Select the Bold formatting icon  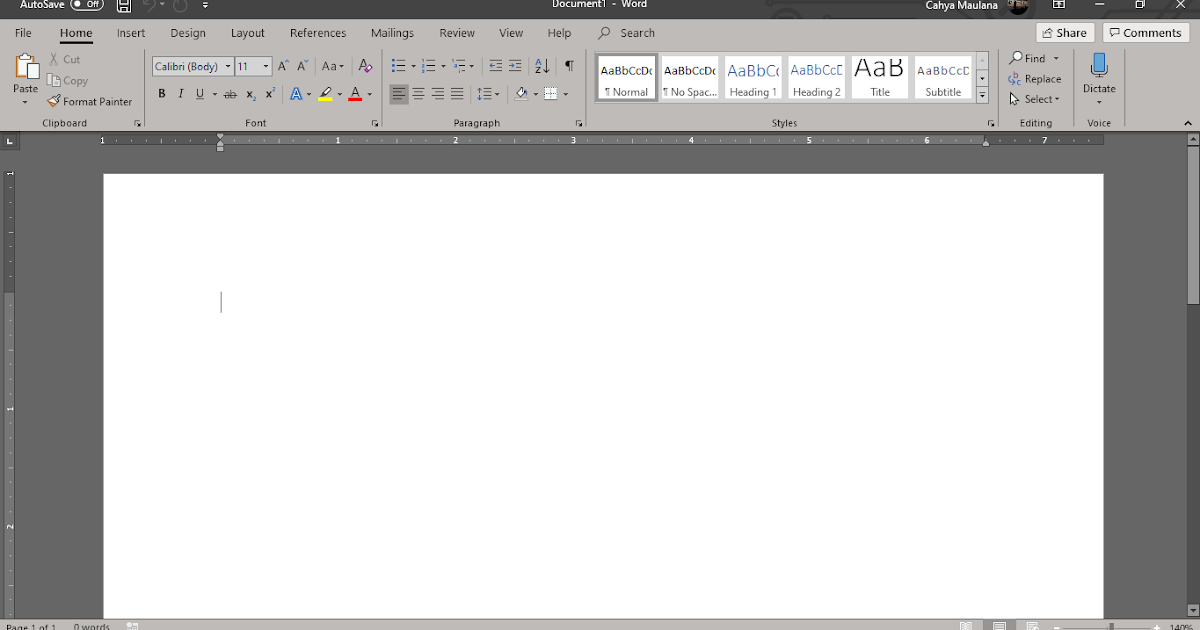161,93
